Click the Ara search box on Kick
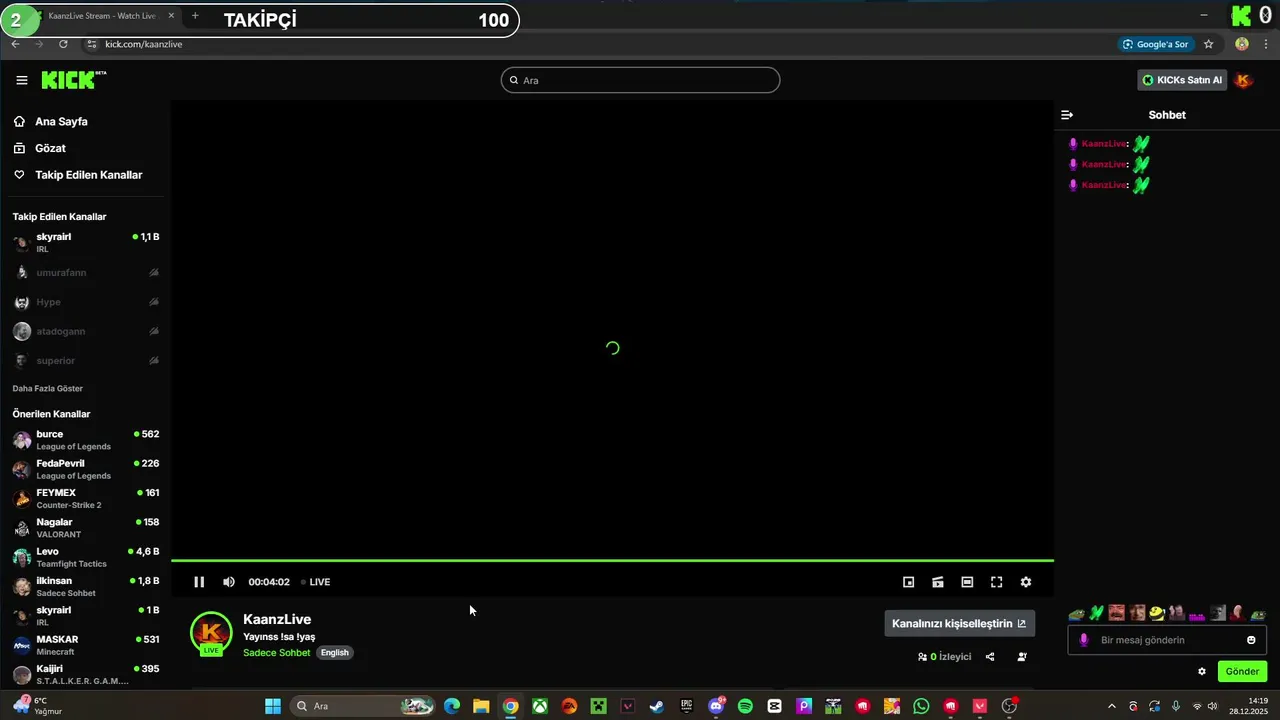This screenshot has width=1280, height=720. [x=640, y=80]
